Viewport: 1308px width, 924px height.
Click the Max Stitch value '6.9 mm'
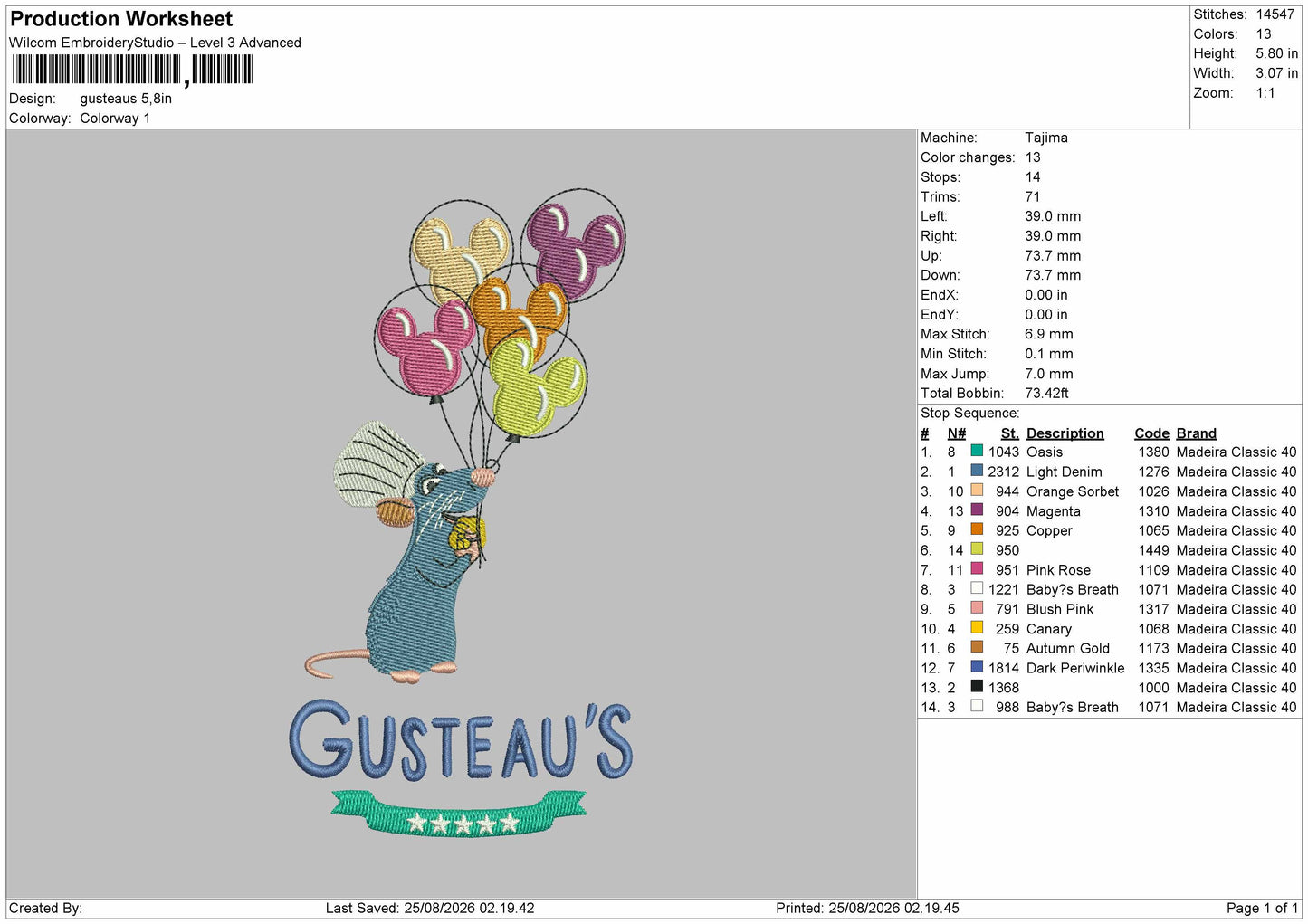pyautogui.click(x=1049, y=334)
